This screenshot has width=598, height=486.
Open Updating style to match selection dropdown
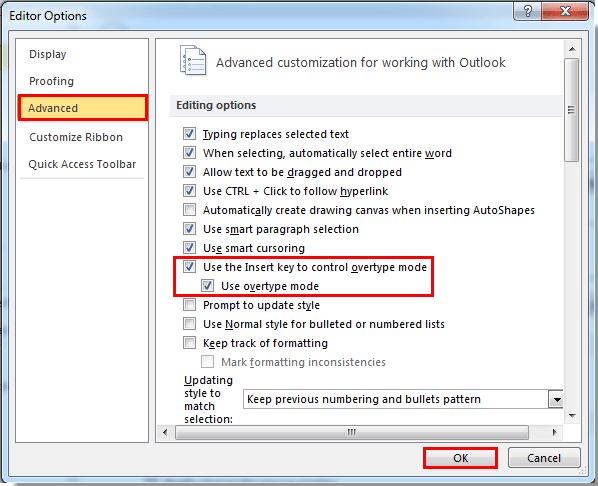coord(557,399)
